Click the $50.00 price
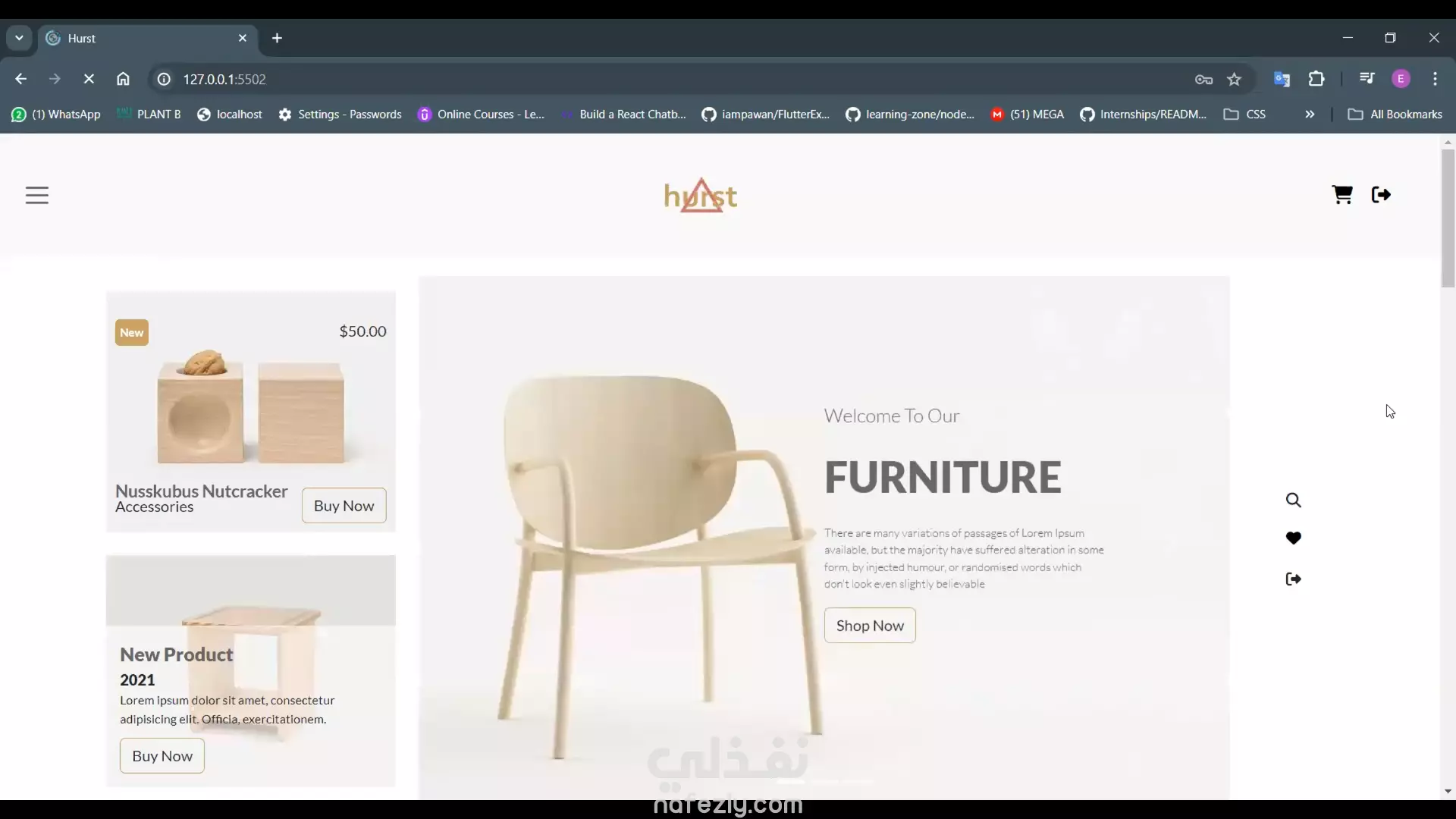 [x=363, y=331]
